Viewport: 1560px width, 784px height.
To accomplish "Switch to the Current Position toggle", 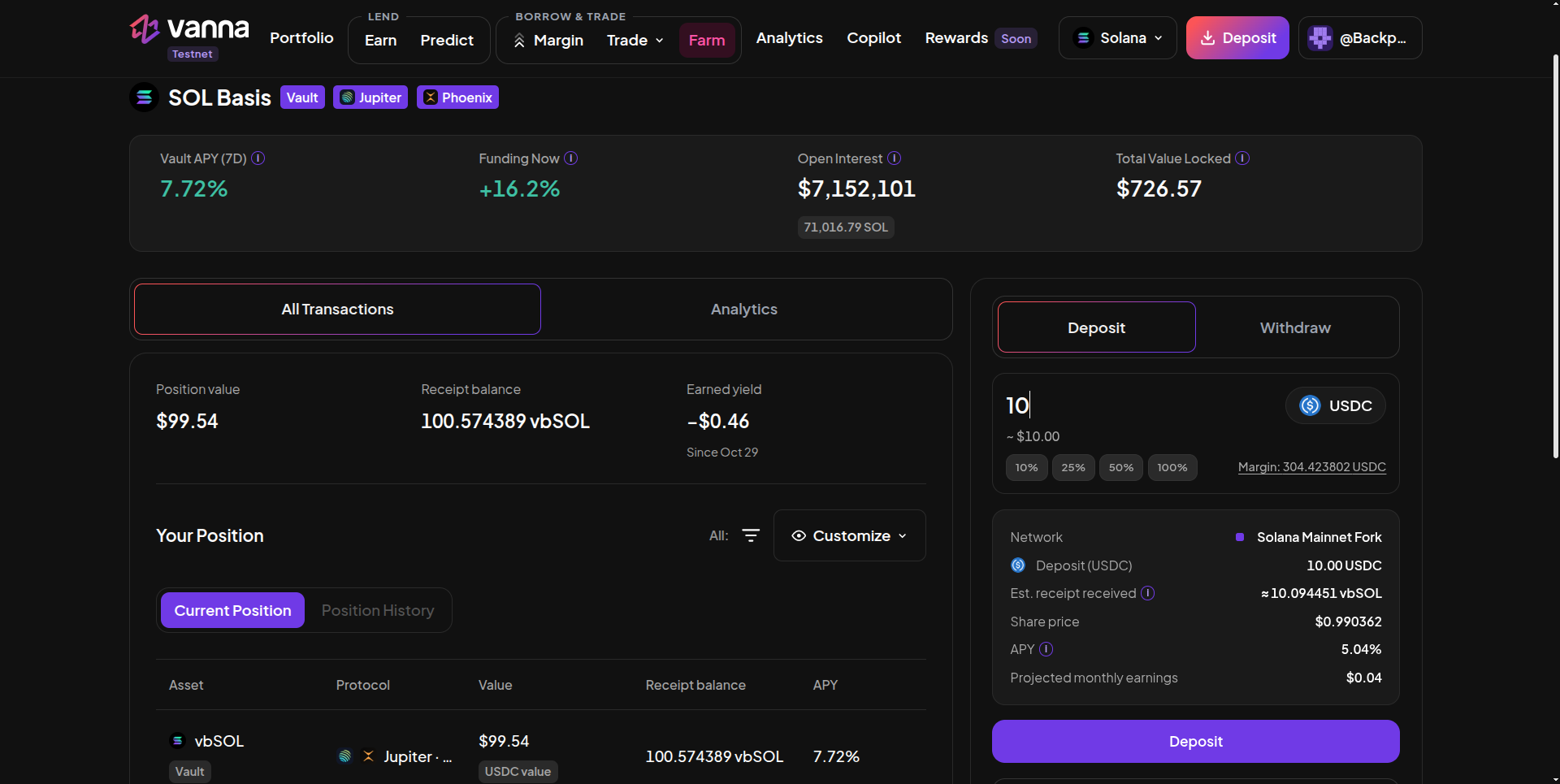I will point(232,610).
